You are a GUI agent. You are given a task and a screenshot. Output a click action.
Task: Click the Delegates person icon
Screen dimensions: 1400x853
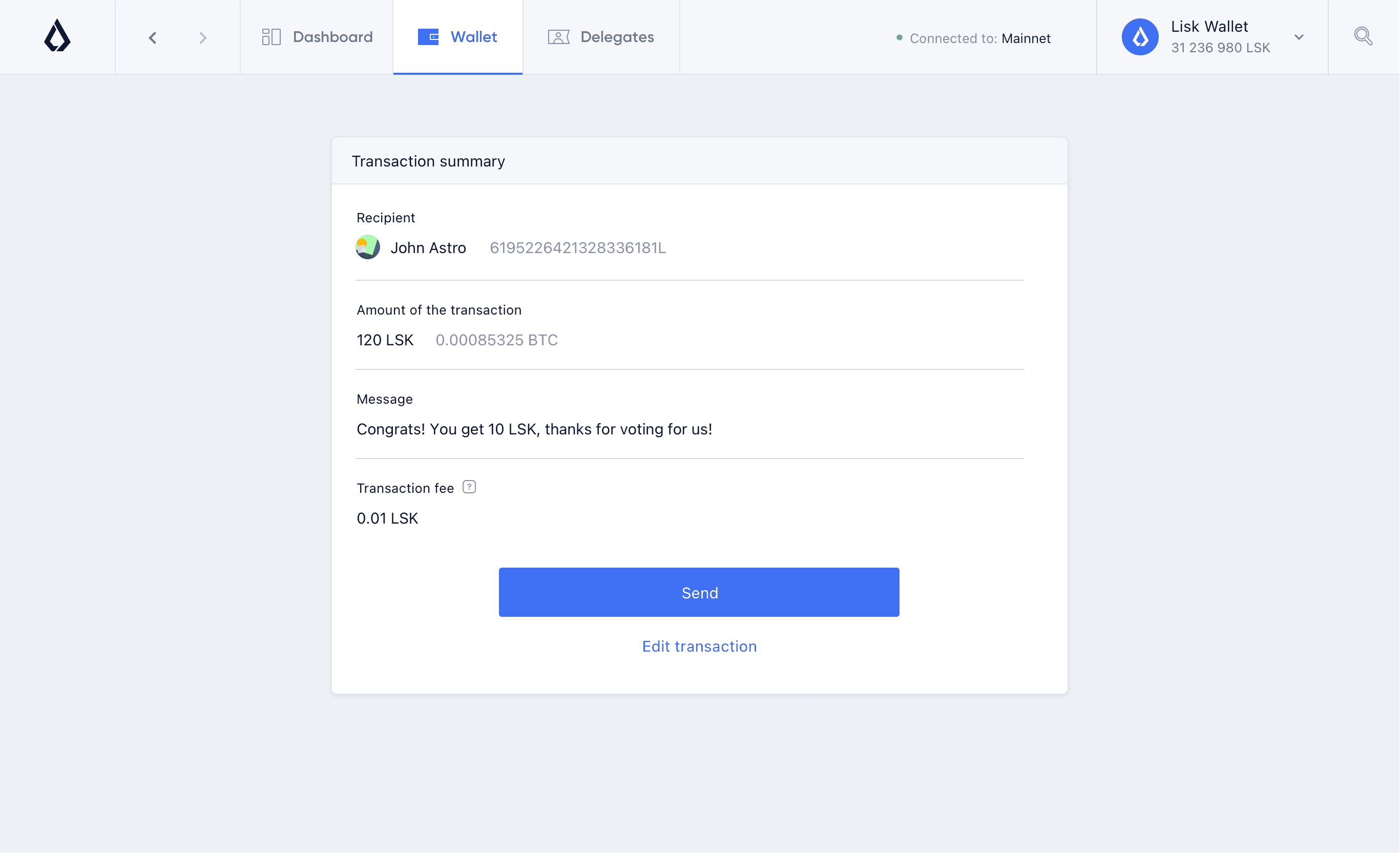click(x=559, y=36)
